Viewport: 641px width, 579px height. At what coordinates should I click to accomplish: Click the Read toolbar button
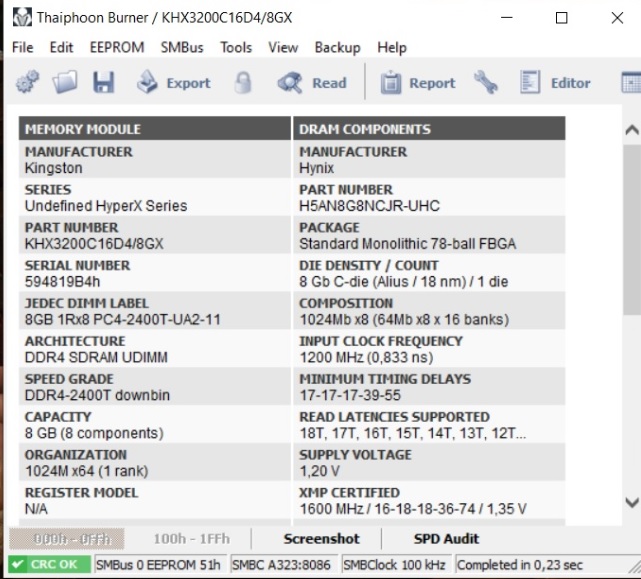[312, 83]
